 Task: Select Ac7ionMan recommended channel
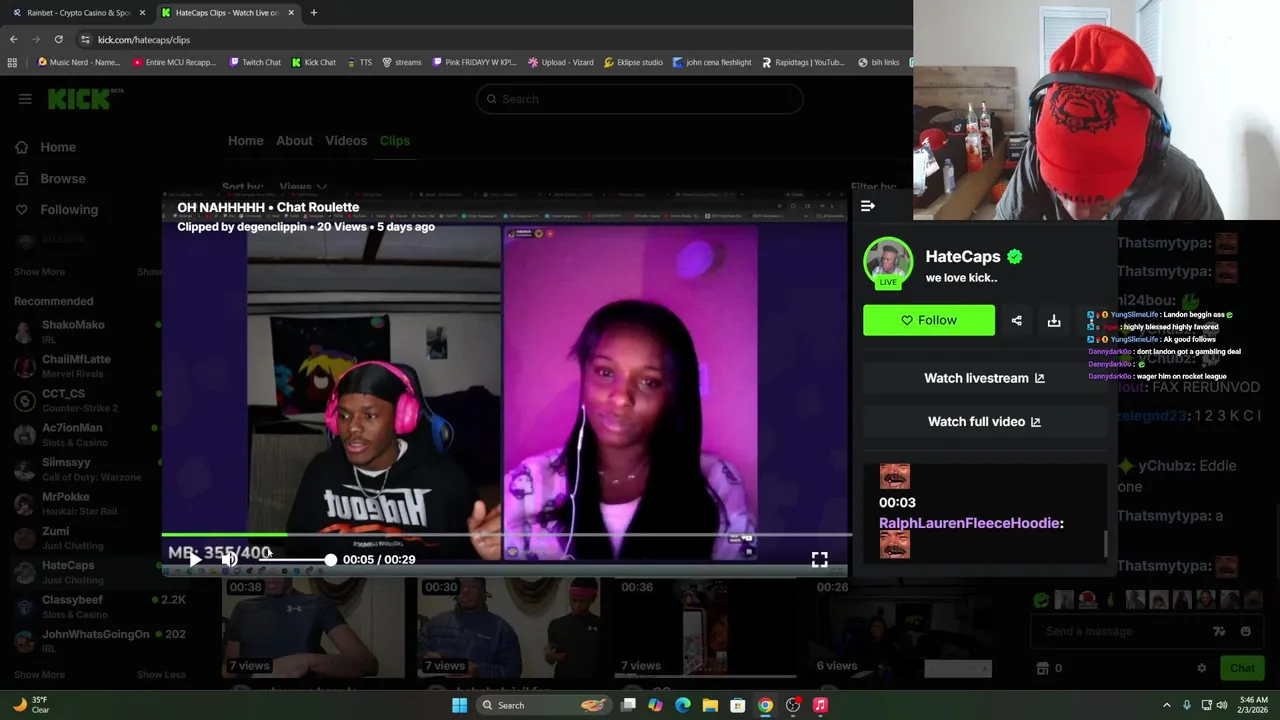click(87, 434)
